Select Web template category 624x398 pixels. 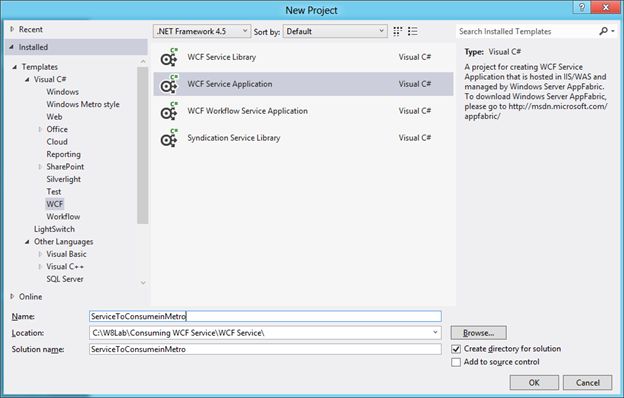(x=54, y=117)
